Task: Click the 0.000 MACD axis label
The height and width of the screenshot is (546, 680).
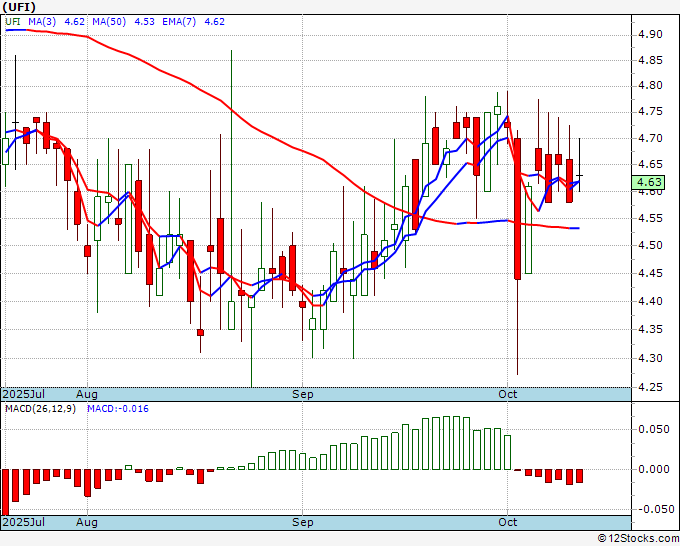Action: pos(654,469)
